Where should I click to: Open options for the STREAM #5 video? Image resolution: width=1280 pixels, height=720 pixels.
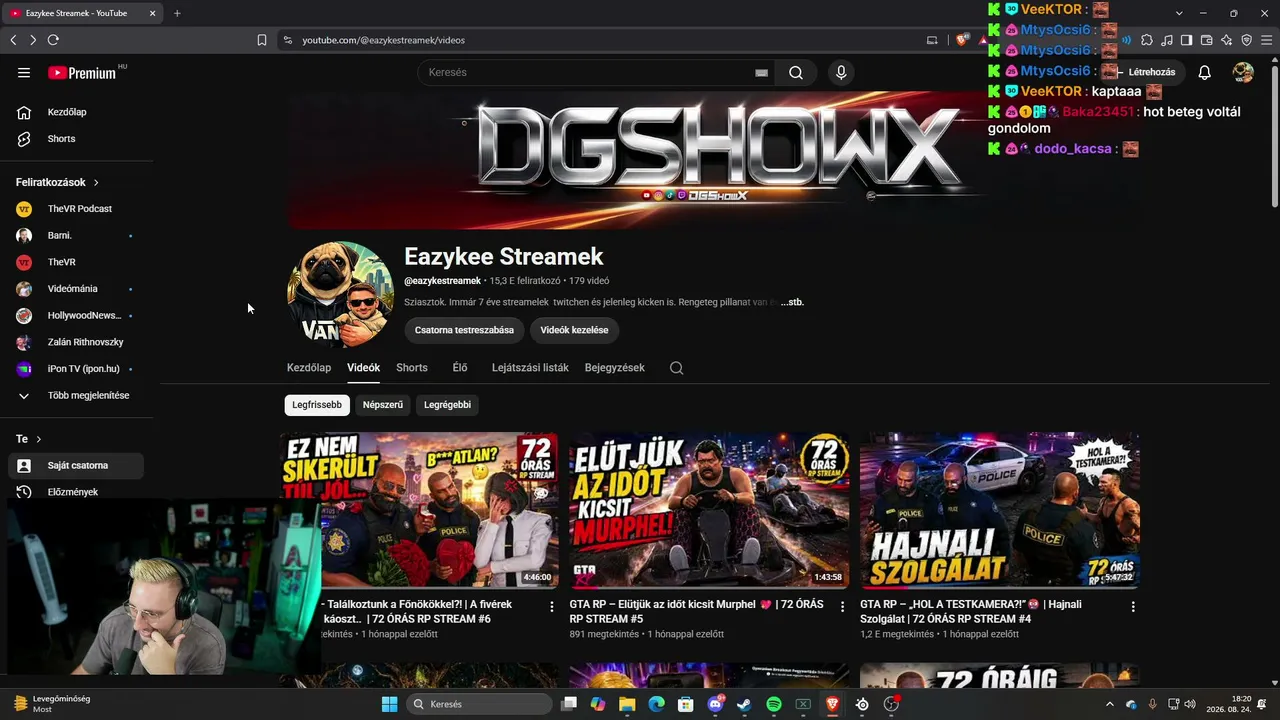point(842,606)
